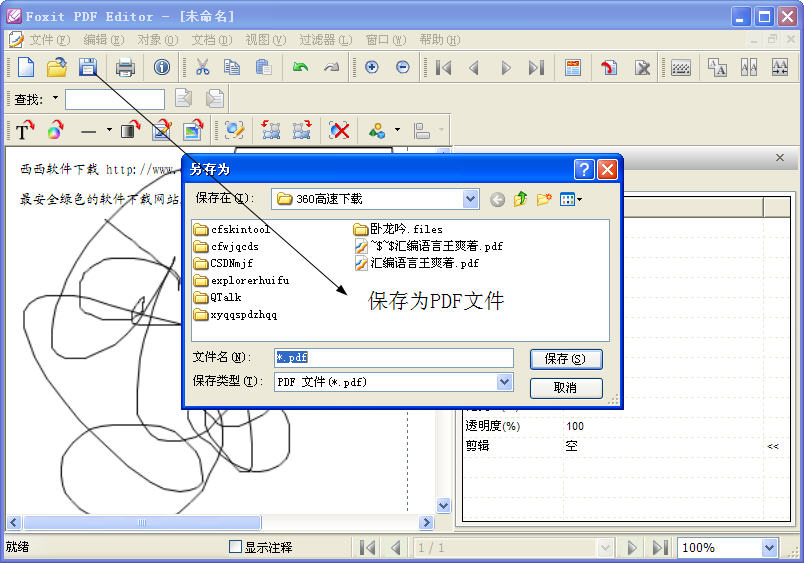This screenshot has height=563, width=804.
Task: Close the 另存为 dialog
Action: click(608, 169)
